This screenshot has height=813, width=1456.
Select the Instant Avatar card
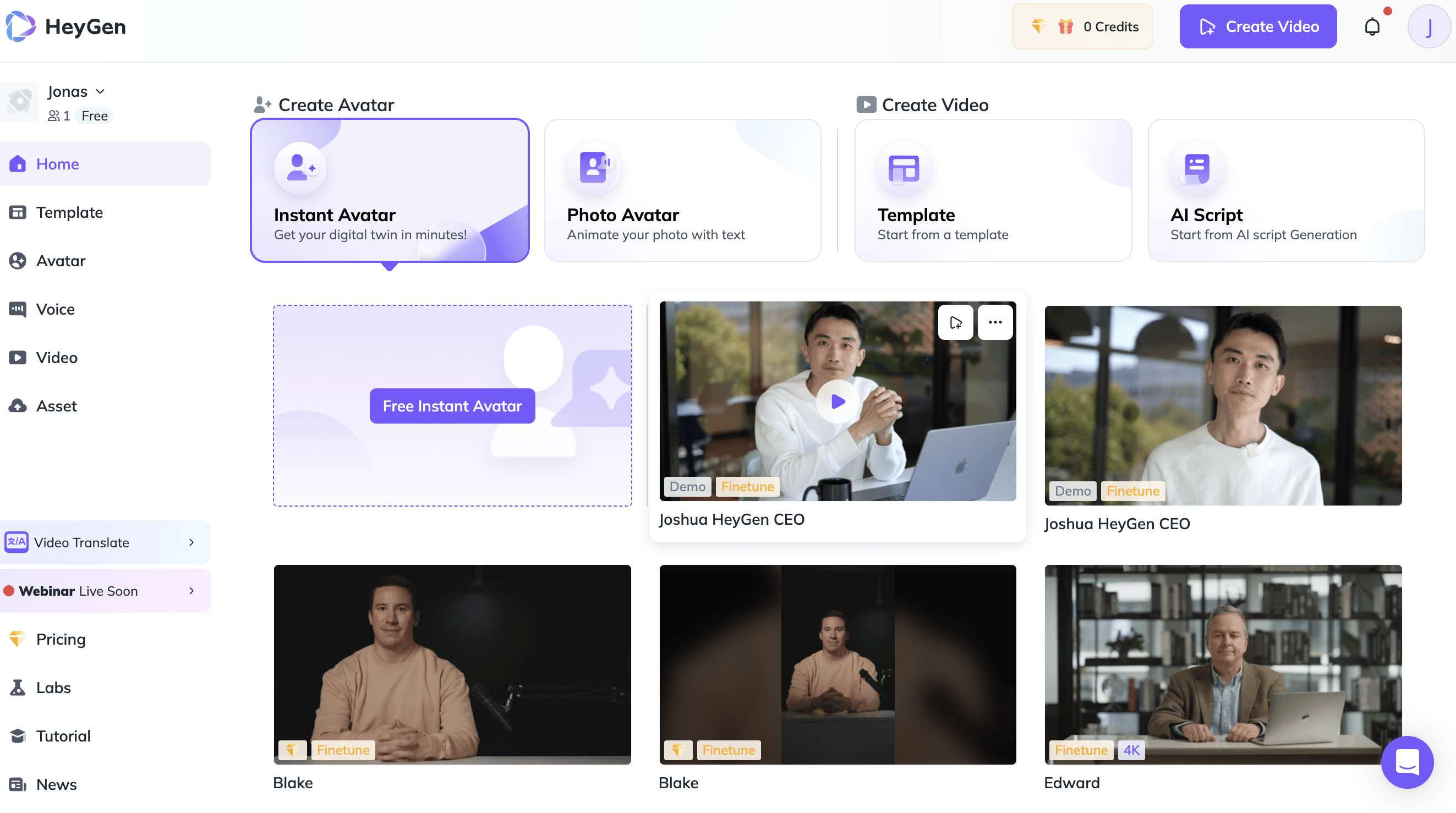pos(390,190)
